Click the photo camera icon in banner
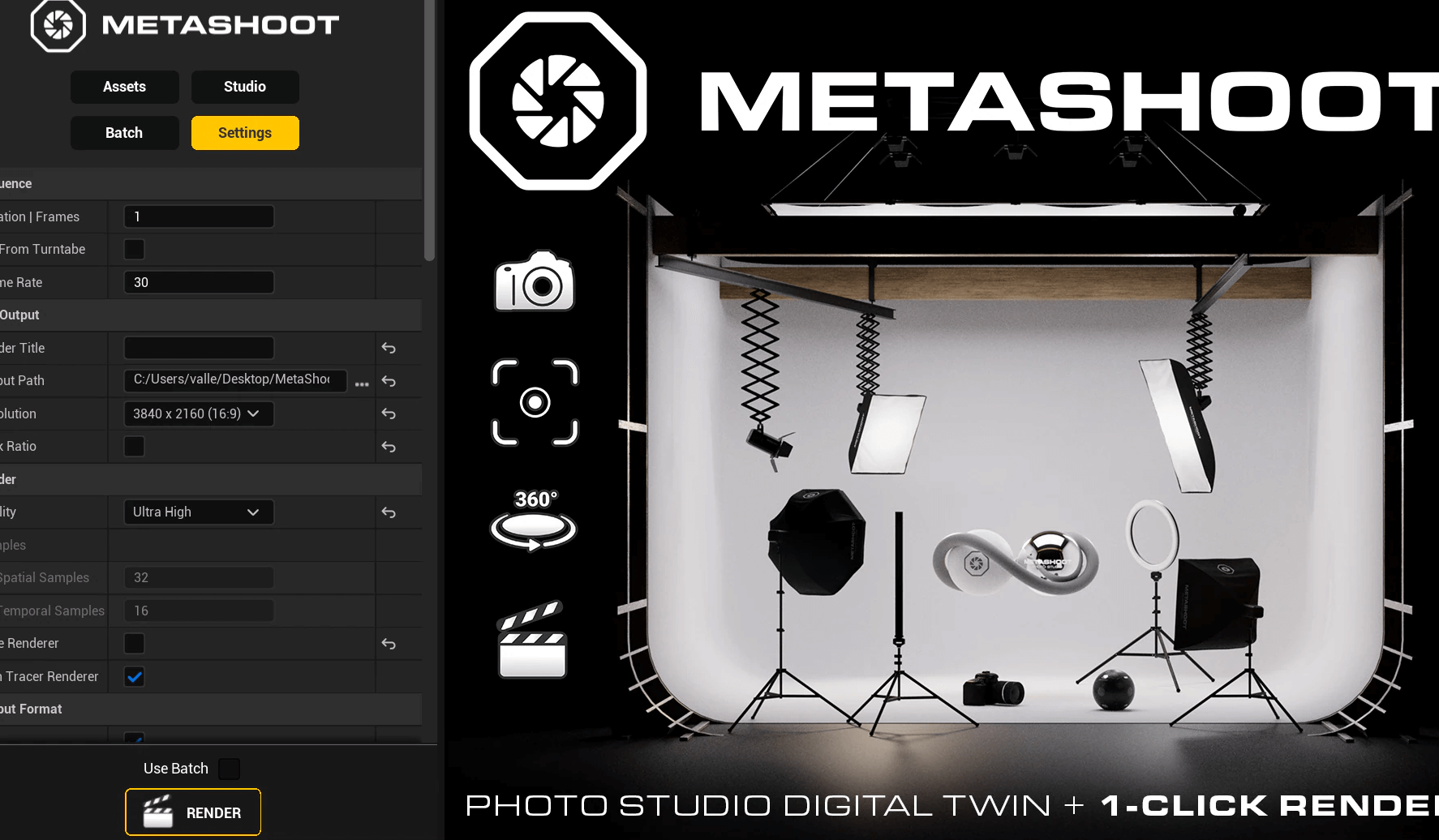Image resolution: width=1439 pixels, height=840 pixels. tap(535, 281)
